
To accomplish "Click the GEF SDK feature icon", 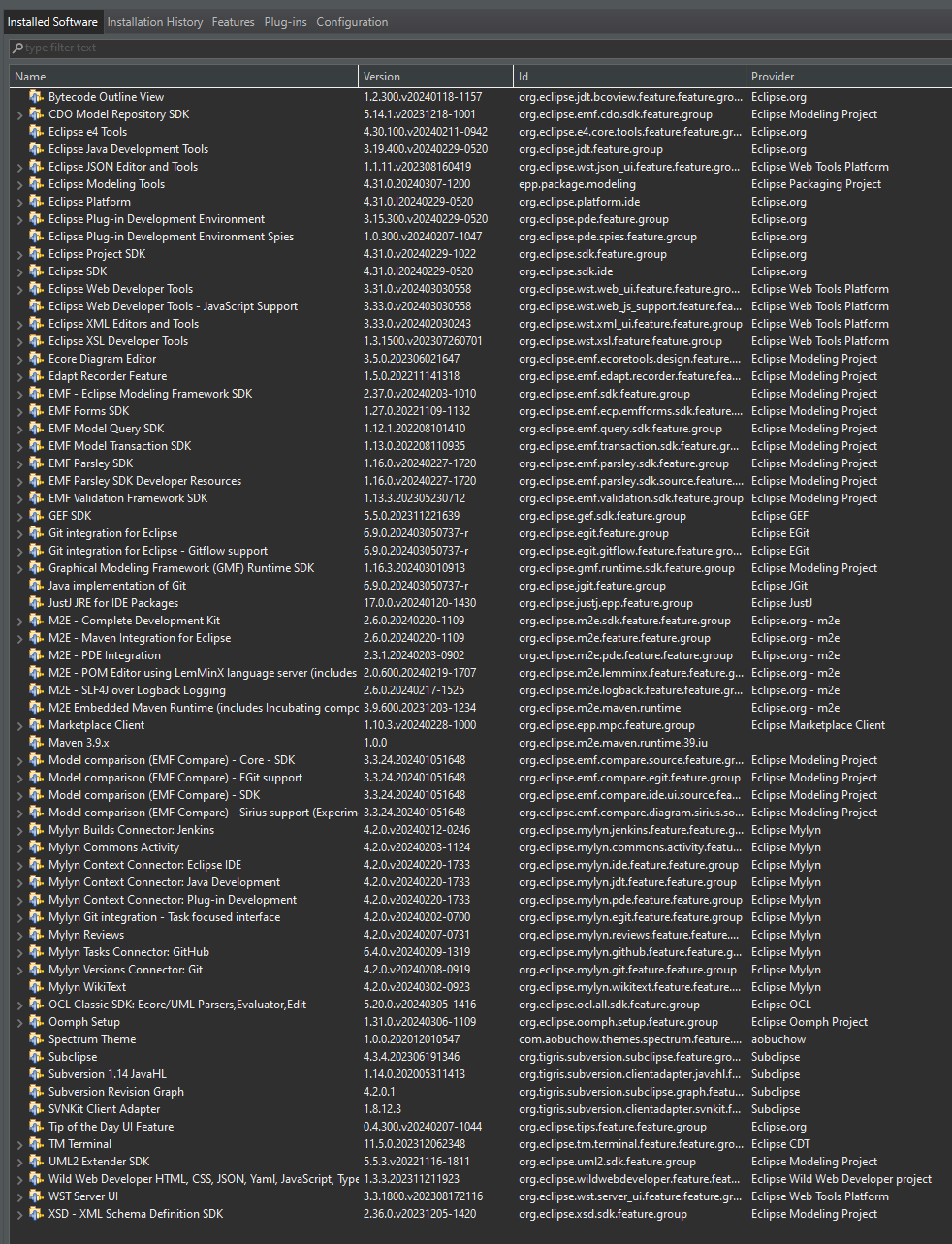I will coord(37,516).
